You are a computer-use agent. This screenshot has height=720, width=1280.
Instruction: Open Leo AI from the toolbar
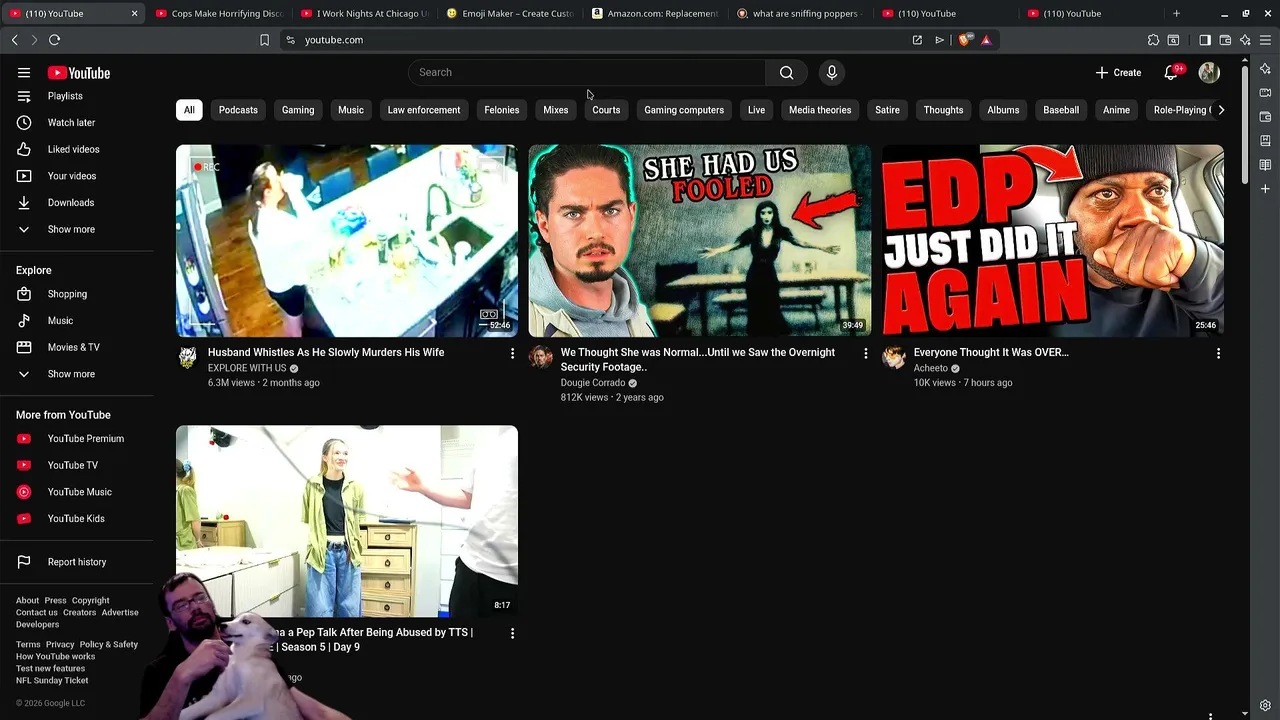coord(1245,40)
